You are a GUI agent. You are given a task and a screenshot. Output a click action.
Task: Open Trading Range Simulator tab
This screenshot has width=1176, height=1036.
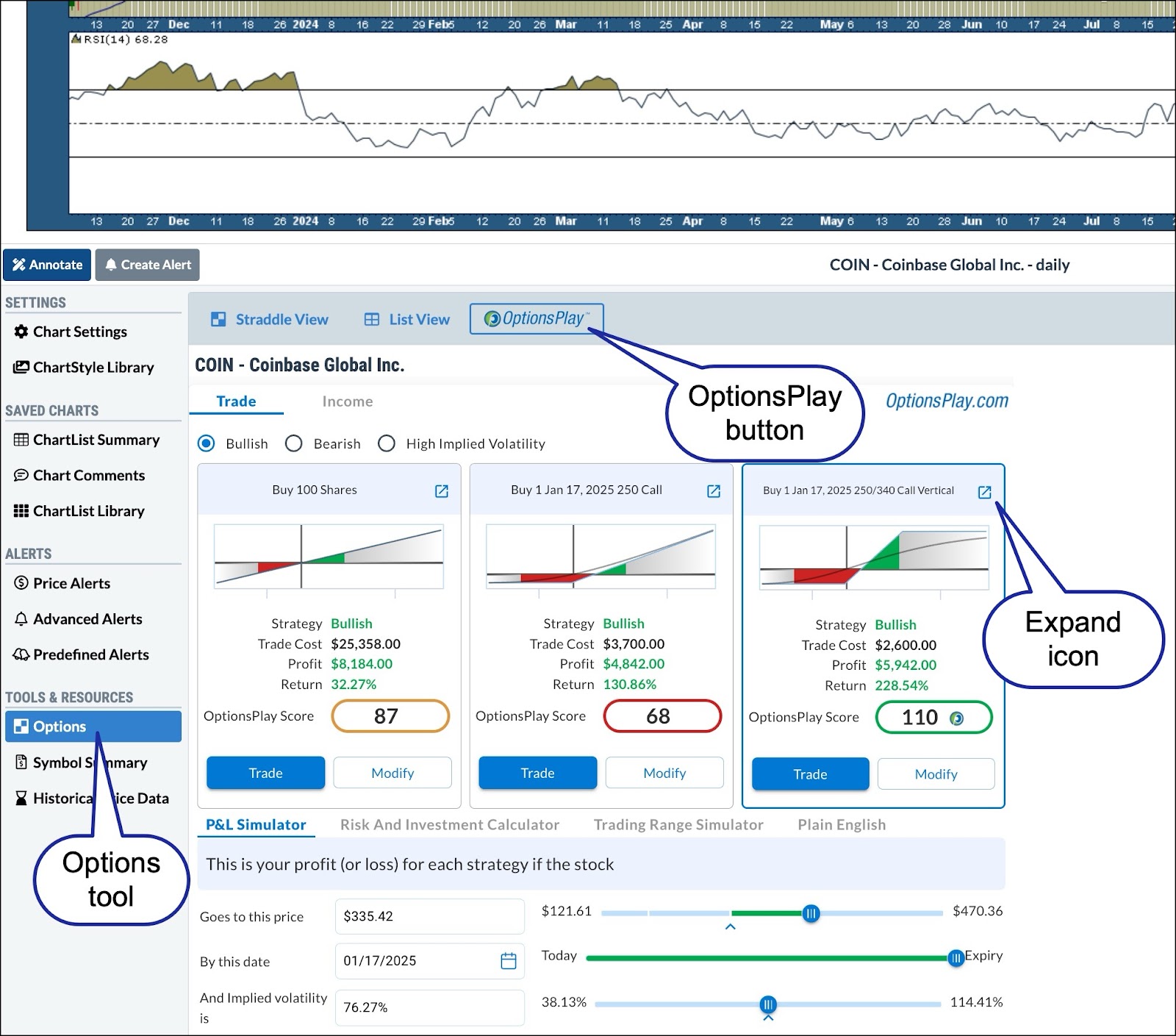click(678, 825)
